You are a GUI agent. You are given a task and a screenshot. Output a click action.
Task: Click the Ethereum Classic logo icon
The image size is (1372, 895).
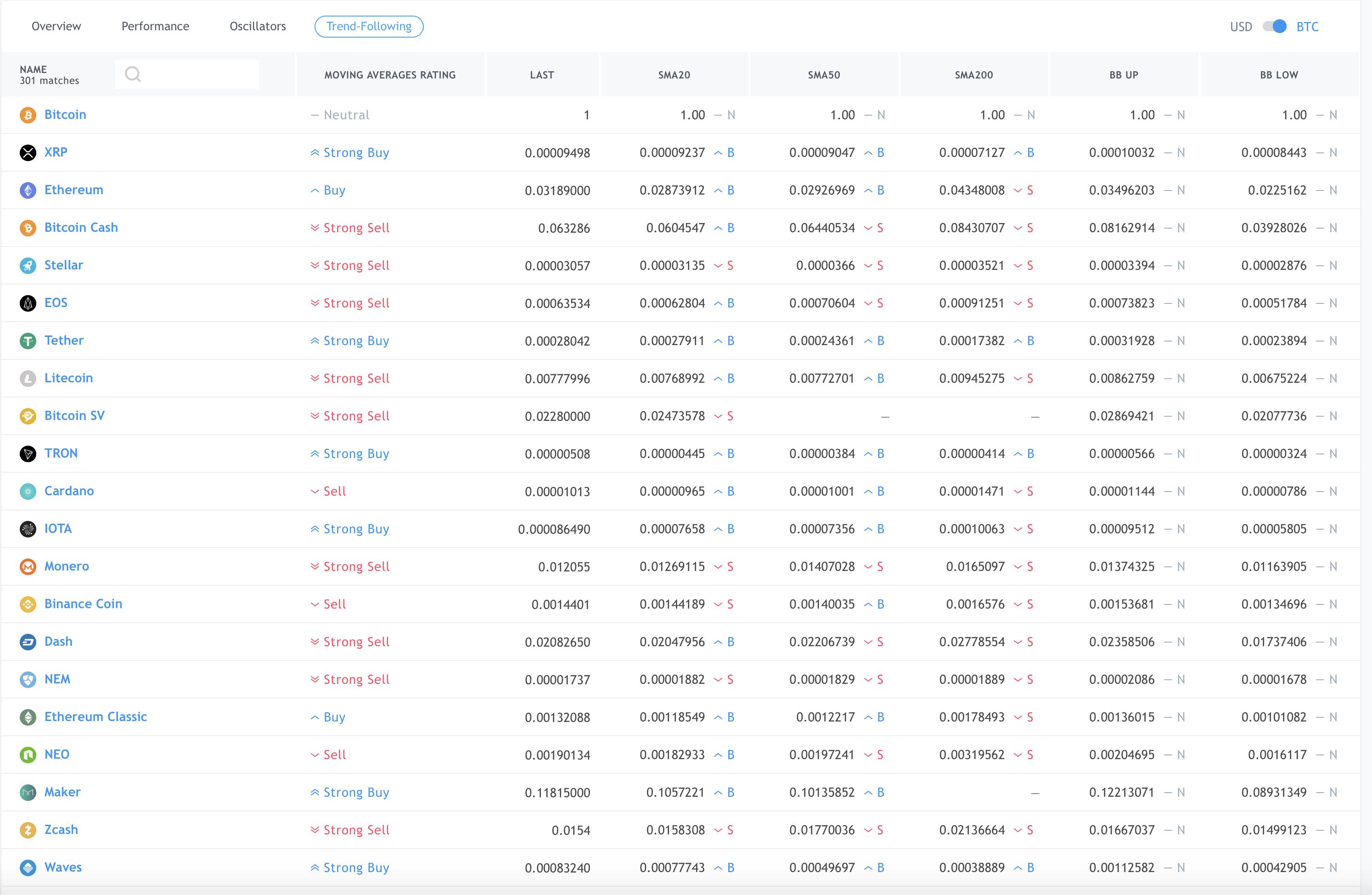coord(28,717)
